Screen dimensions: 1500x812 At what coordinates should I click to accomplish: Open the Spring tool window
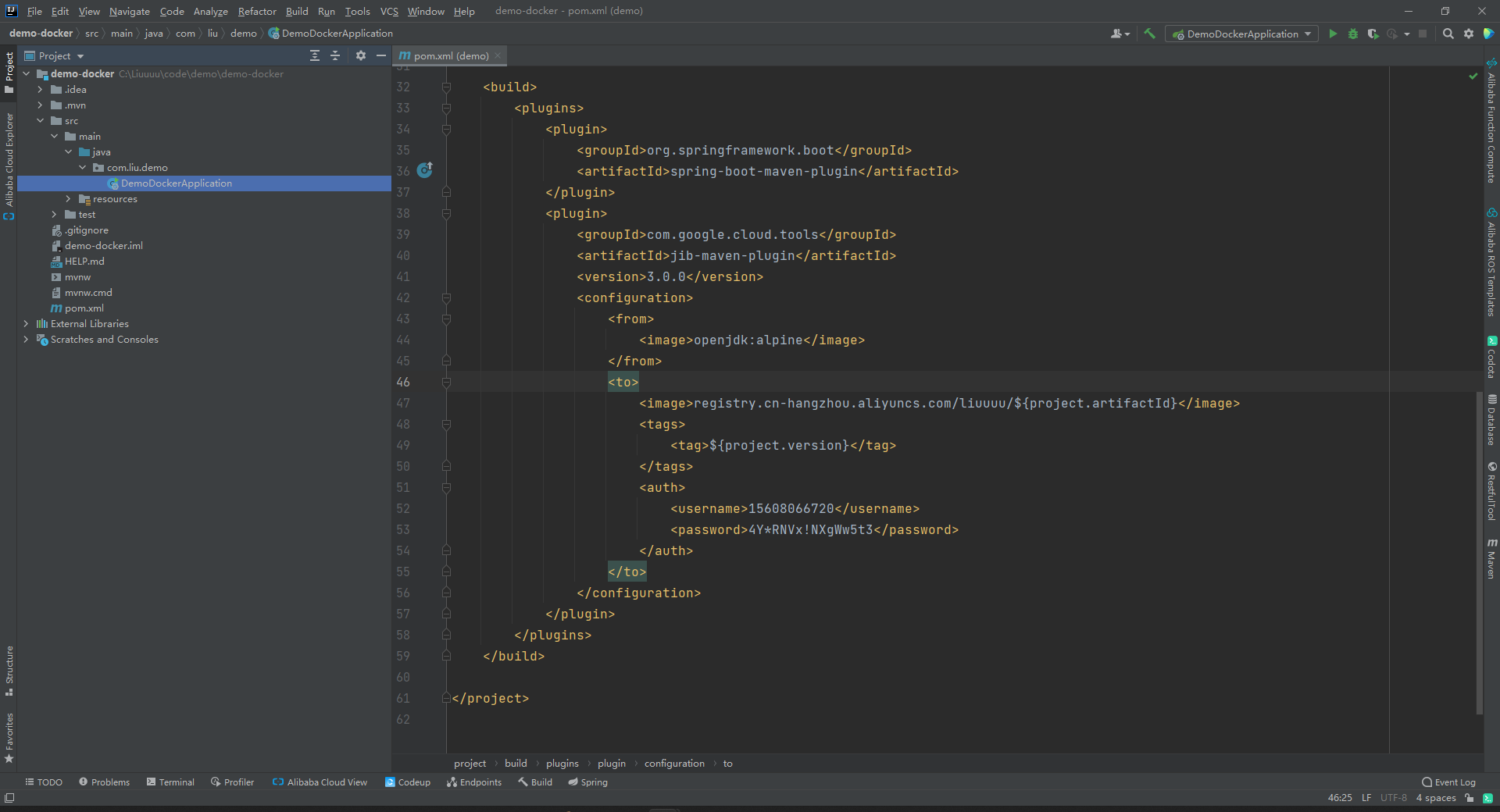pos(587,782)
